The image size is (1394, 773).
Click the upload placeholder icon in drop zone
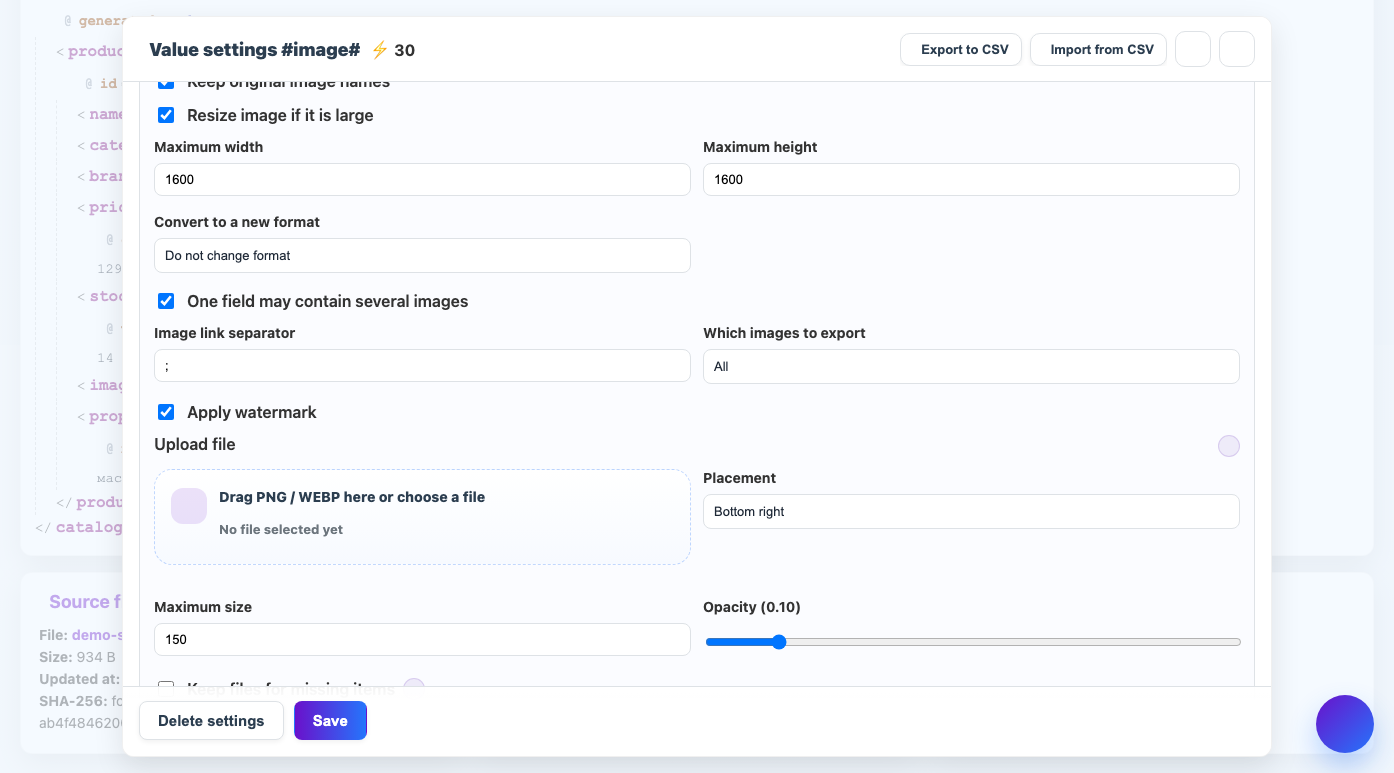189,506
